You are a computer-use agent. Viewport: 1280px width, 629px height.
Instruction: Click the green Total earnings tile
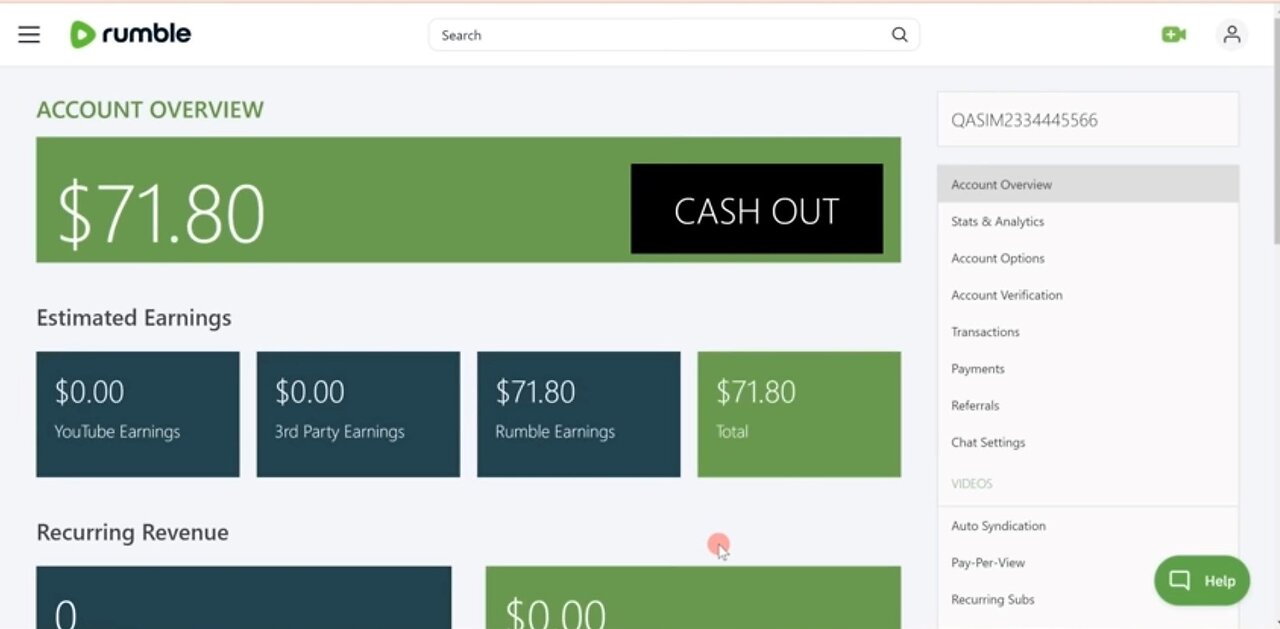click(799, 414)
